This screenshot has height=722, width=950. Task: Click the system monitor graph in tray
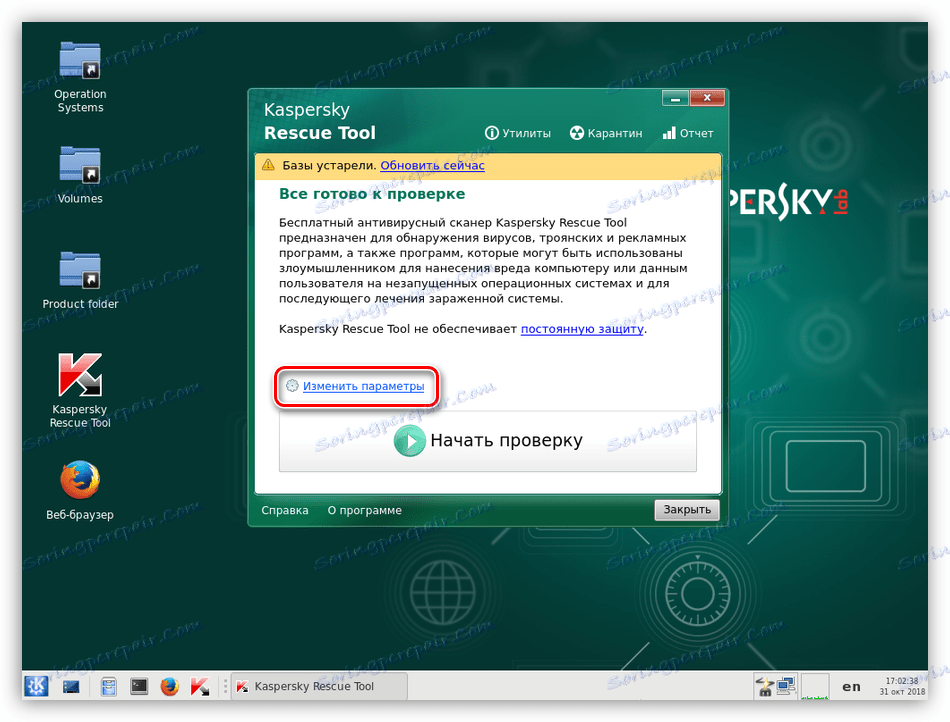(x=815, y=686)
